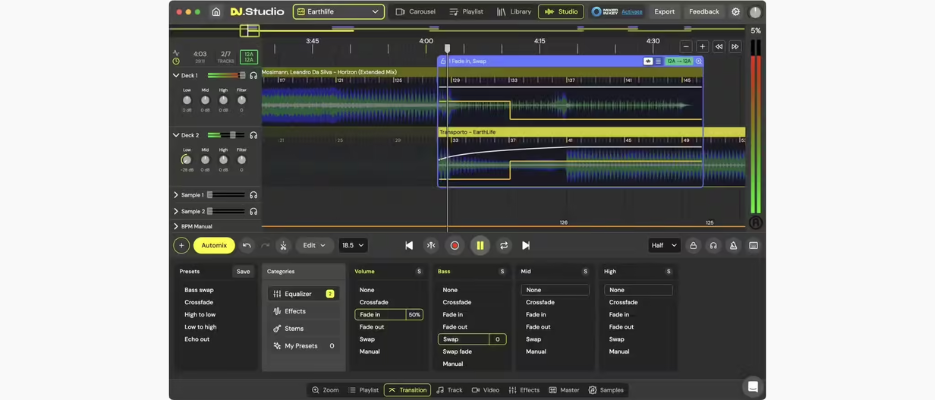Solo the Mid column with S

tap(586, 271)
